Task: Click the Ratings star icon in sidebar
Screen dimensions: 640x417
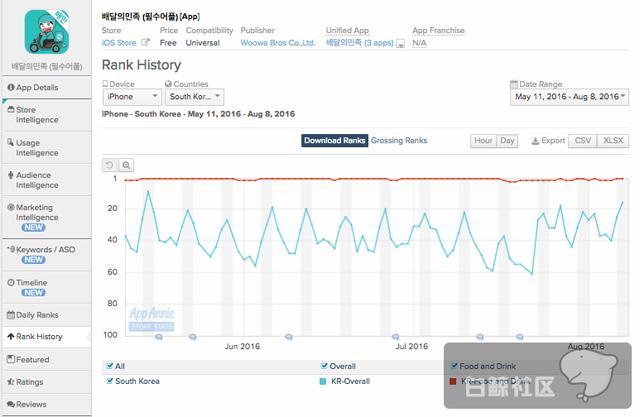Action: pos(10,382)
